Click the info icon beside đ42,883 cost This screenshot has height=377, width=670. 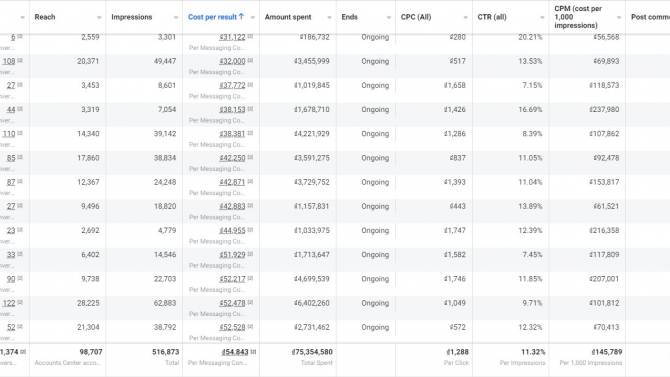coord(250,206)
